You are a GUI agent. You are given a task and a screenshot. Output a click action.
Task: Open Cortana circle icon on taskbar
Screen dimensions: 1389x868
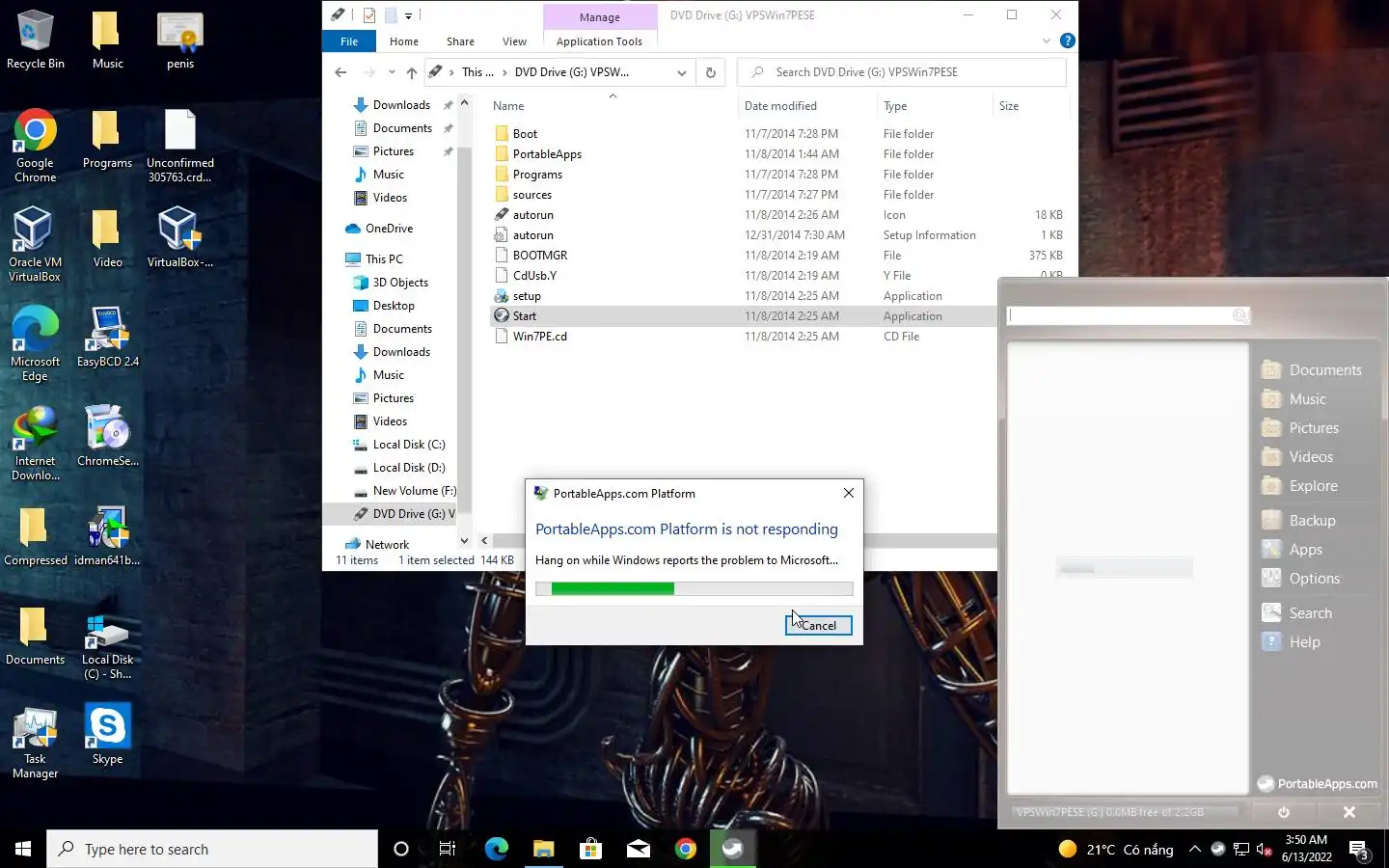401,849
